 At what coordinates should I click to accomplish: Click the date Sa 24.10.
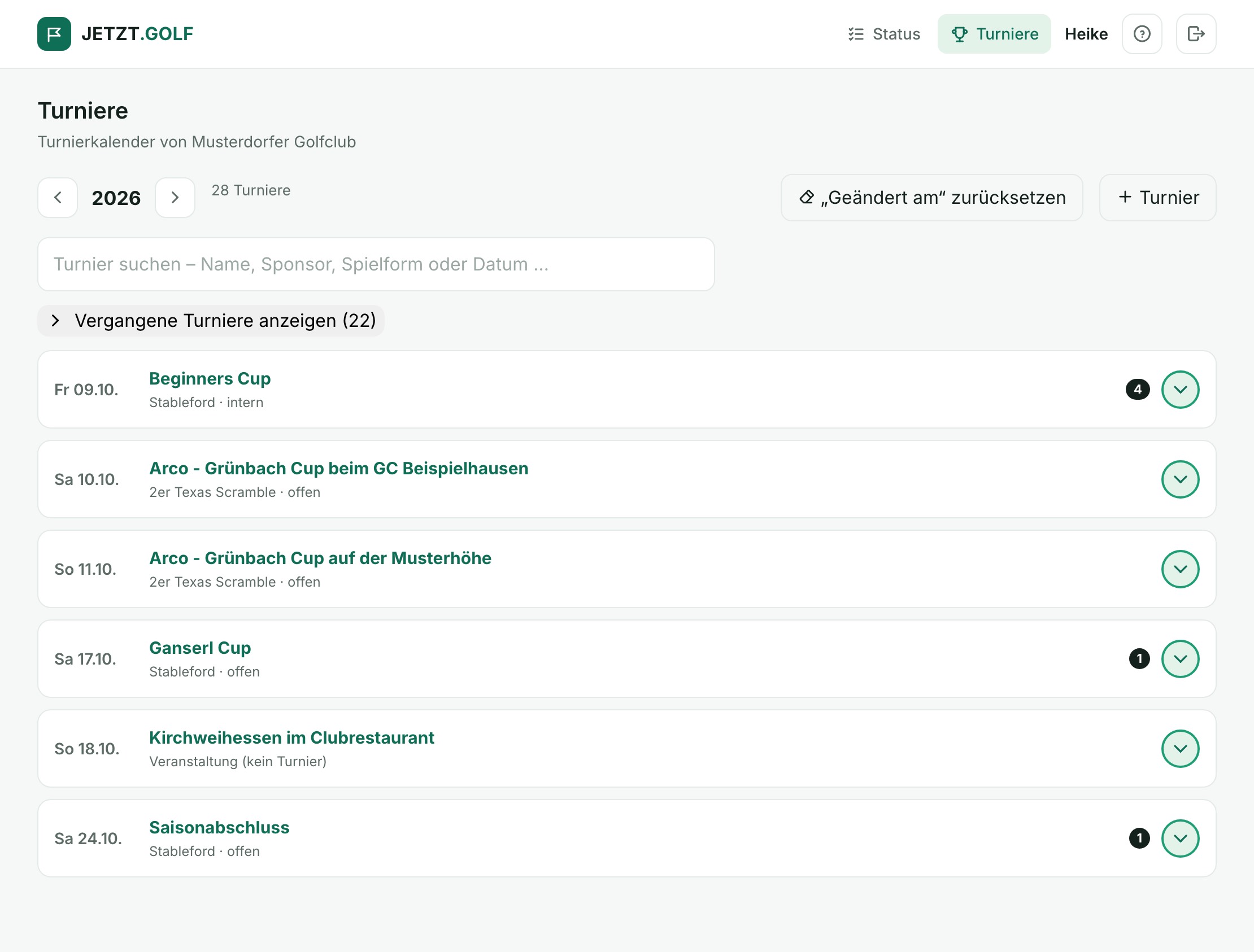pos(89,838)
